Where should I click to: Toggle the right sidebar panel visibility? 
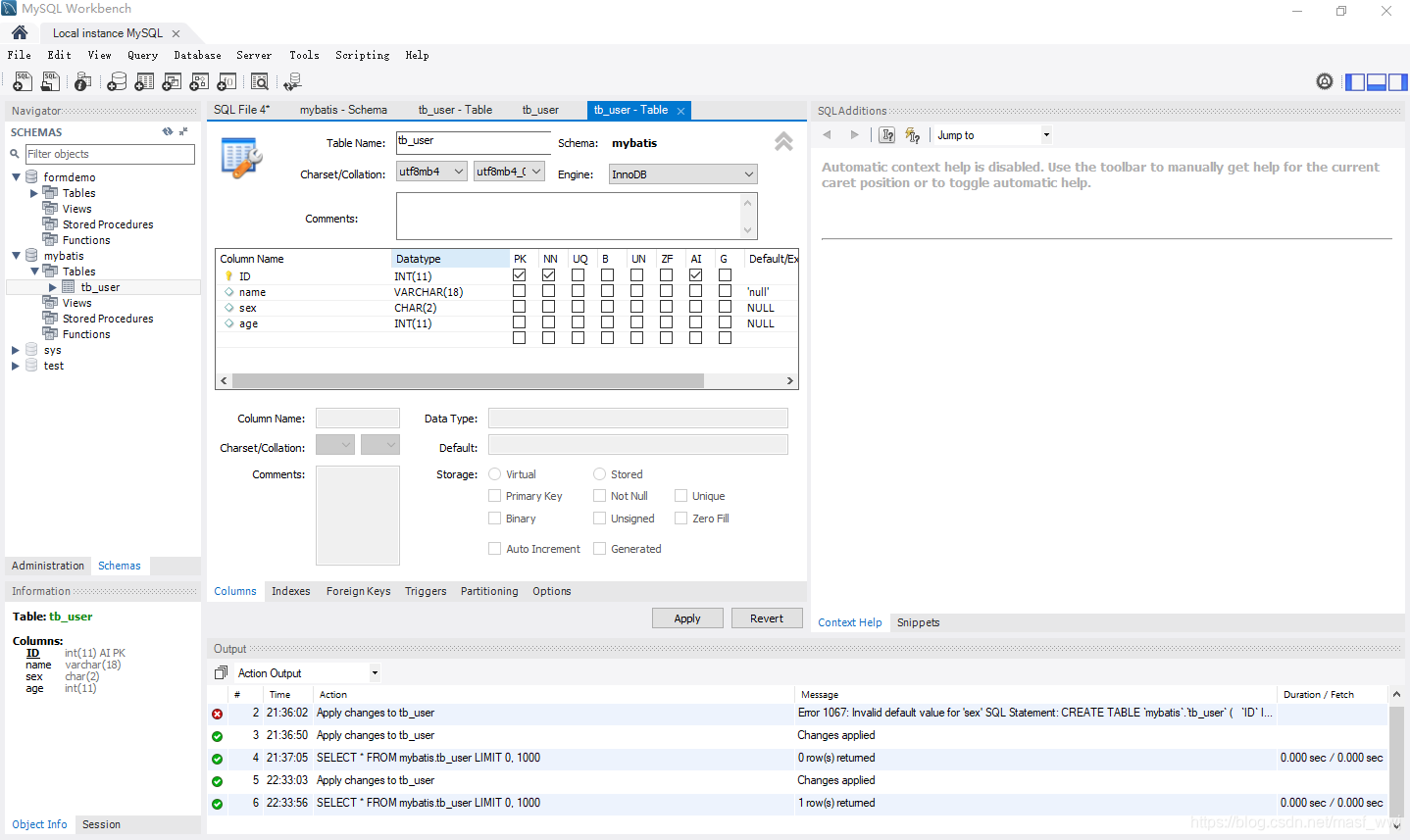coord(1397,82)
